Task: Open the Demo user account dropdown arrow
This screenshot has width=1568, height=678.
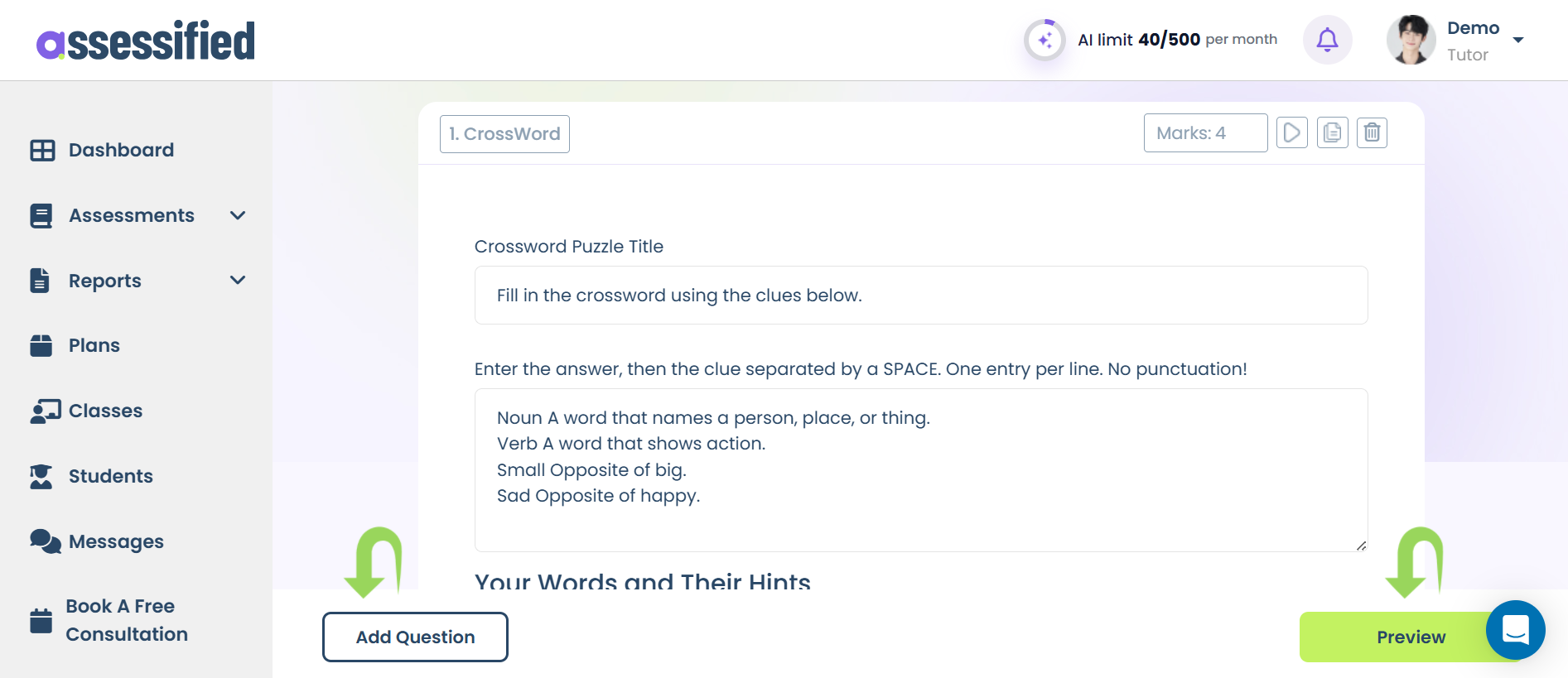Action: click(x=1518, y=40)
